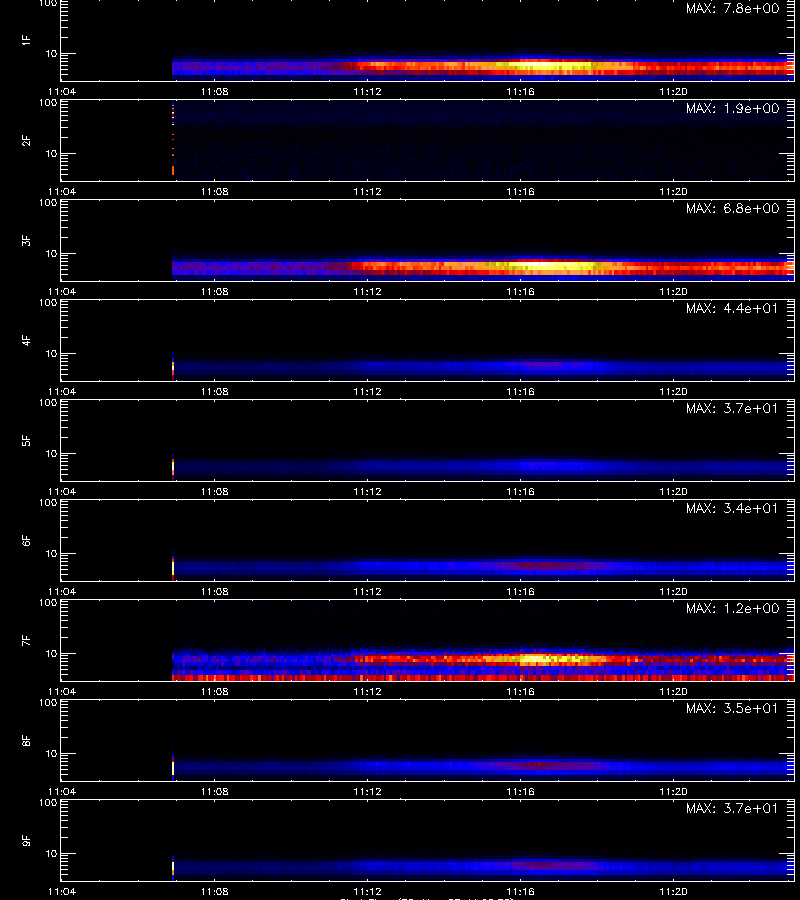Select the 9F panel axis label
Screen dimensions: 800x900
tap(26, 840)
